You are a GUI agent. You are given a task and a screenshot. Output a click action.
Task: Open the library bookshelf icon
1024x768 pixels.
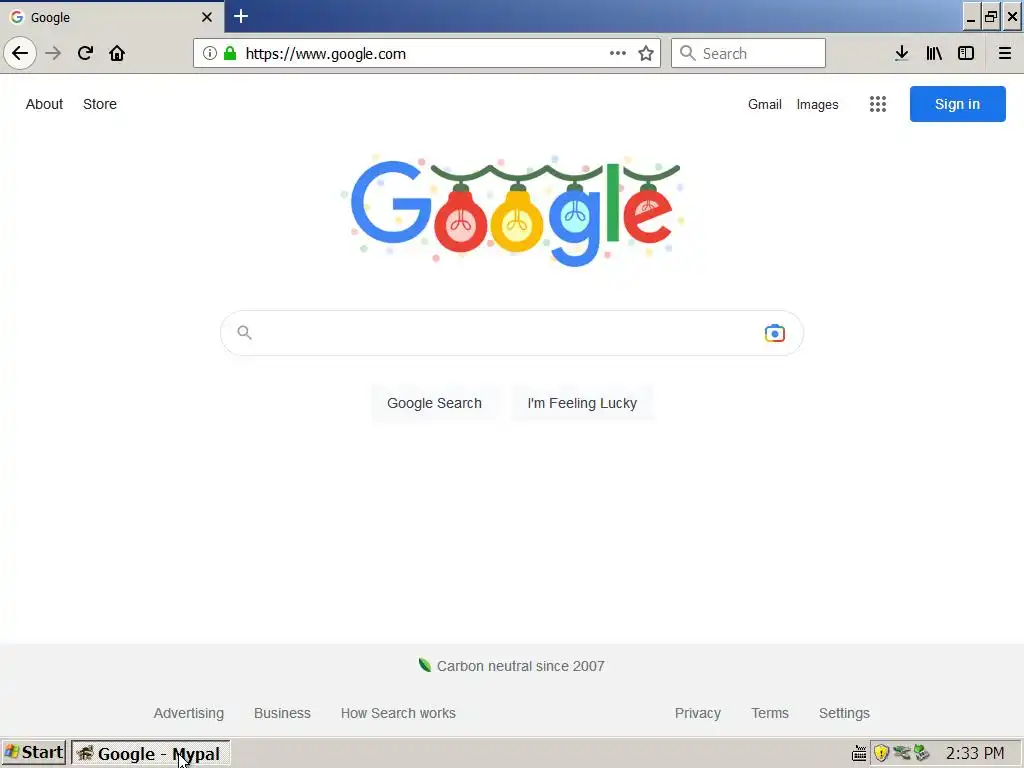click(934, 53)
